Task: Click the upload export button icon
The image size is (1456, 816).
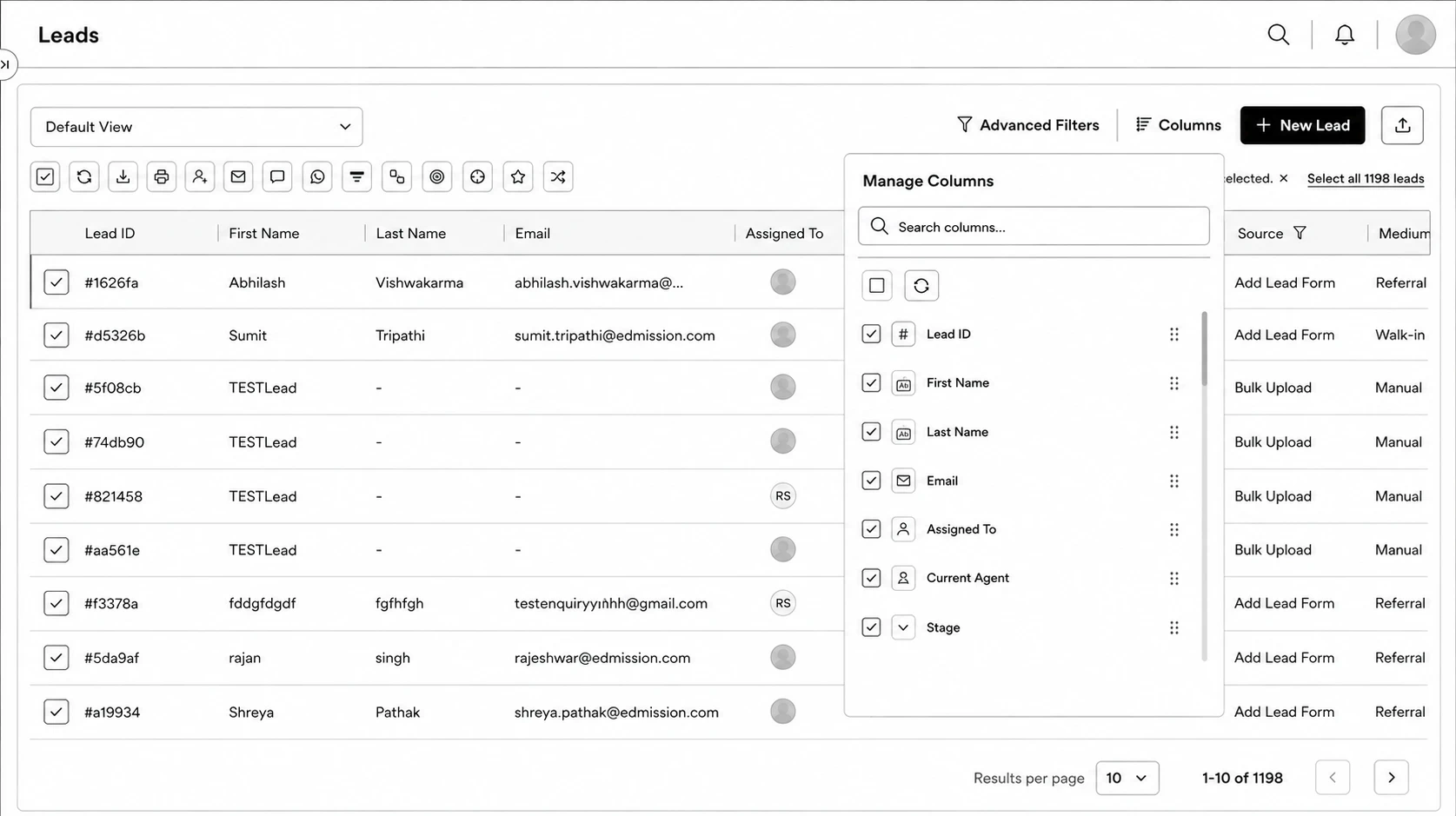Action: click(x=1402, y=125)
